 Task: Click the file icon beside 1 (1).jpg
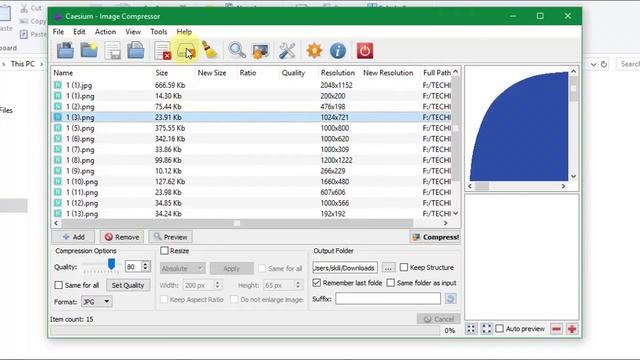pyautogui.click(x=58, y=85)
